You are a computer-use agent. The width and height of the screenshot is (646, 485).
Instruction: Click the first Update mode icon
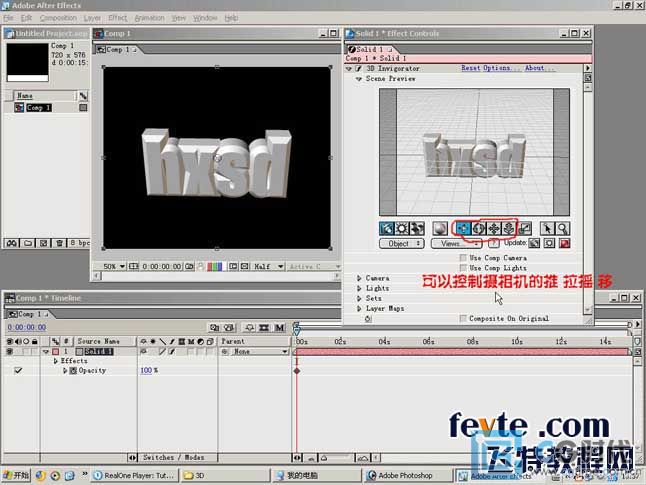click(534, 244)
